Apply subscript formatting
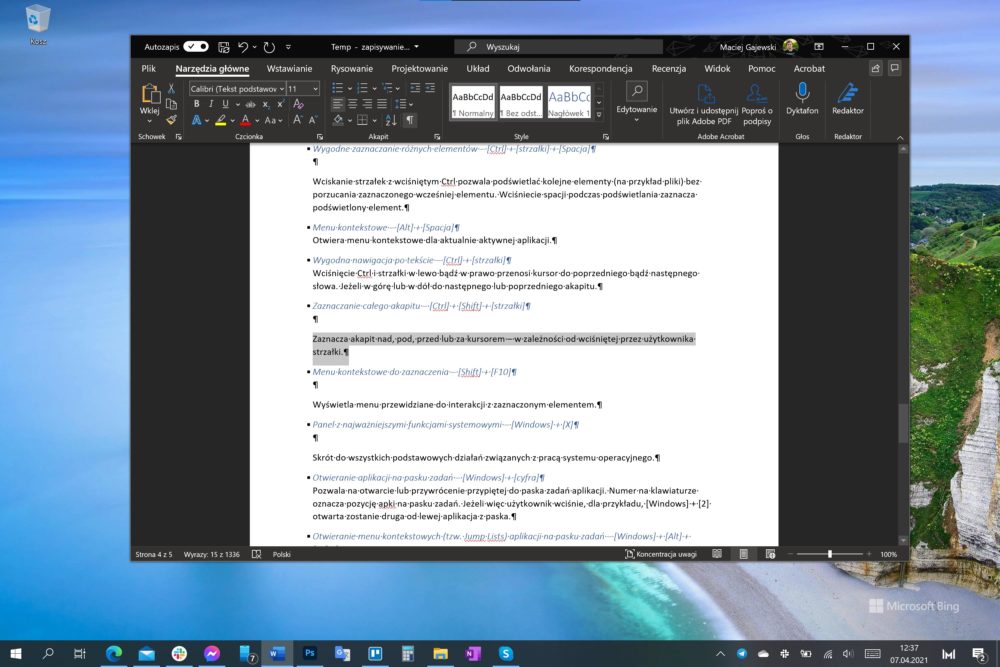 pyautogui.click(x=266, y=104)
